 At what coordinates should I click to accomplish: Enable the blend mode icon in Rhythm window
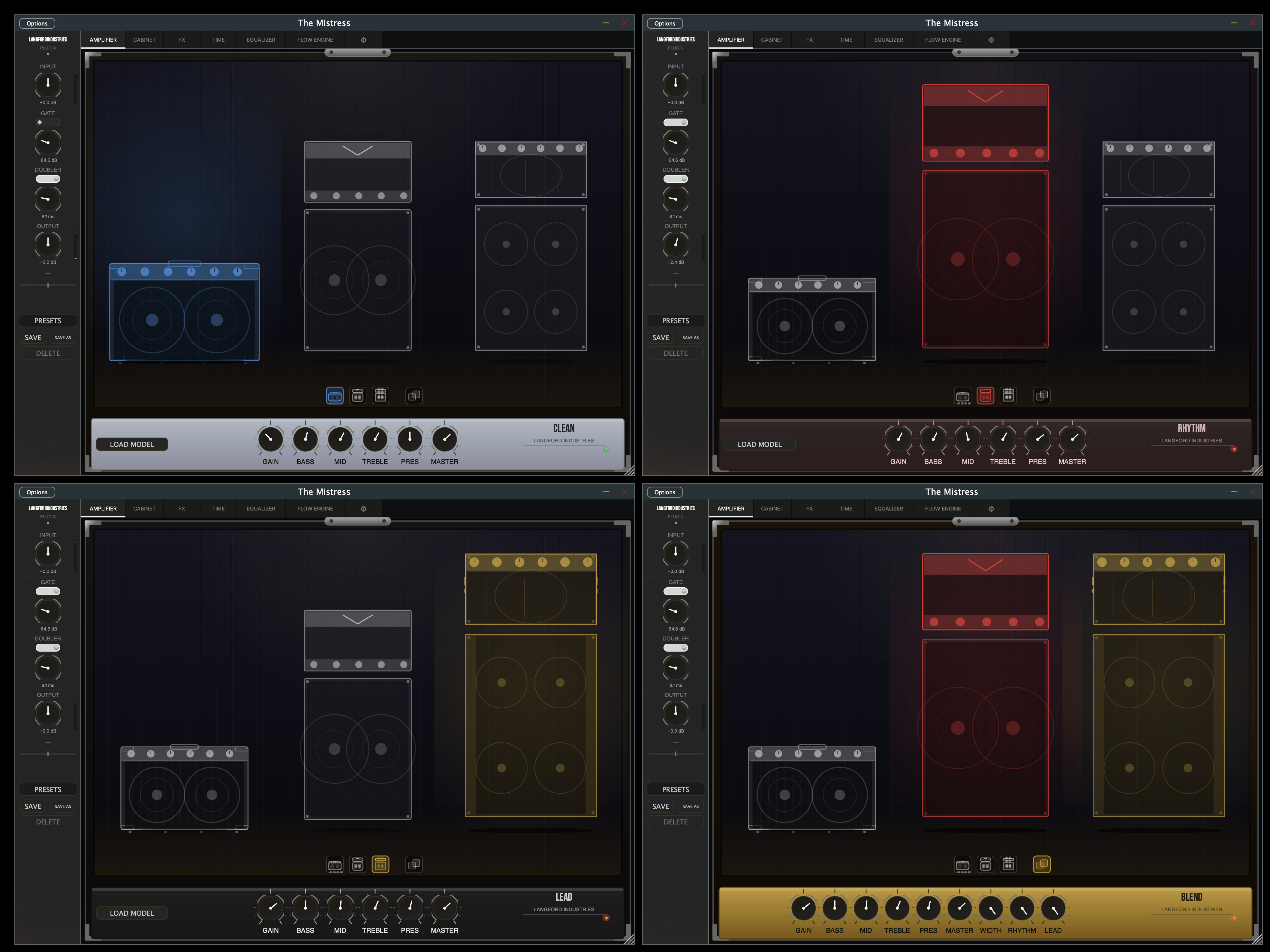pos(1042,396)
